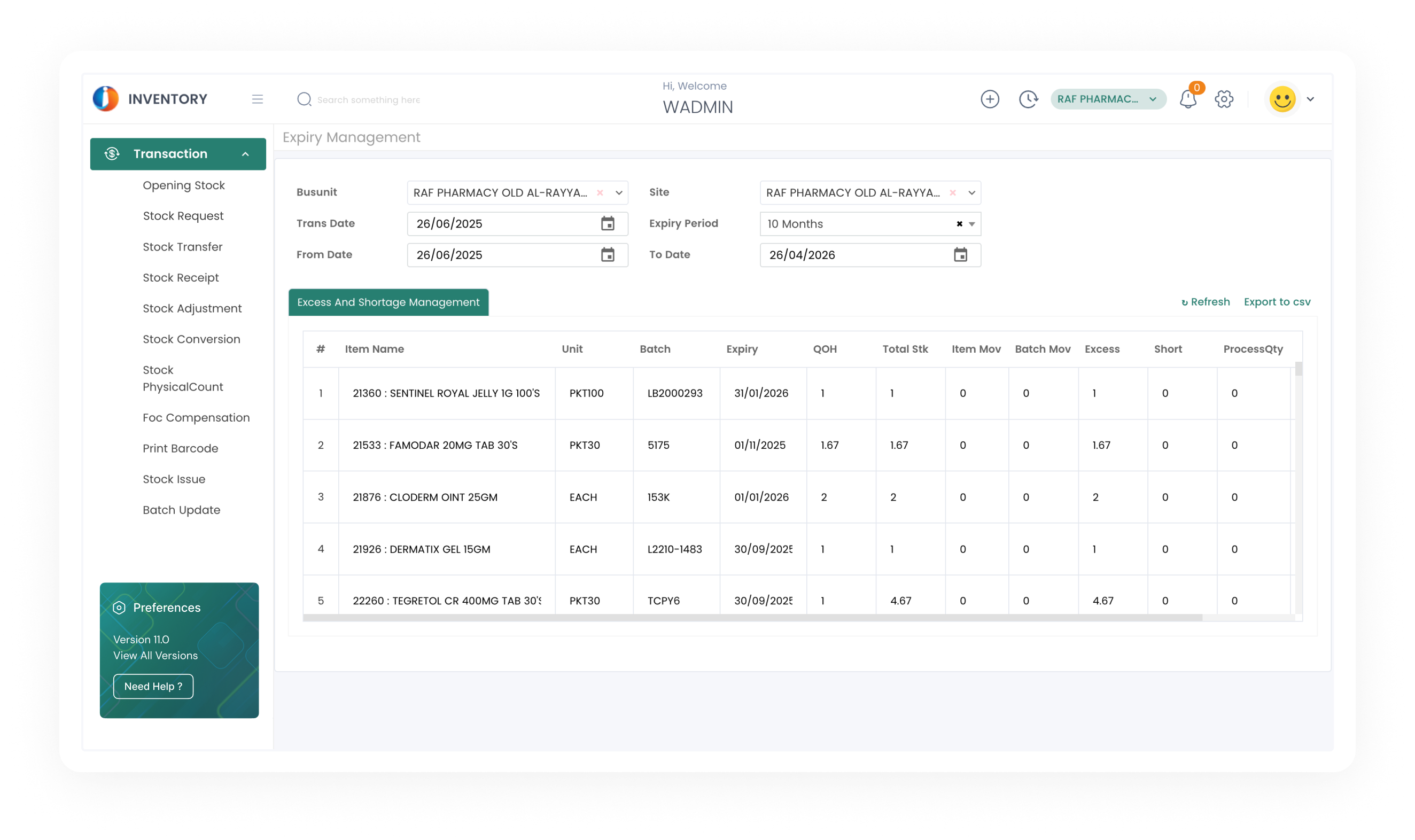Click the plus circle add icon

[x=989, y=99]
